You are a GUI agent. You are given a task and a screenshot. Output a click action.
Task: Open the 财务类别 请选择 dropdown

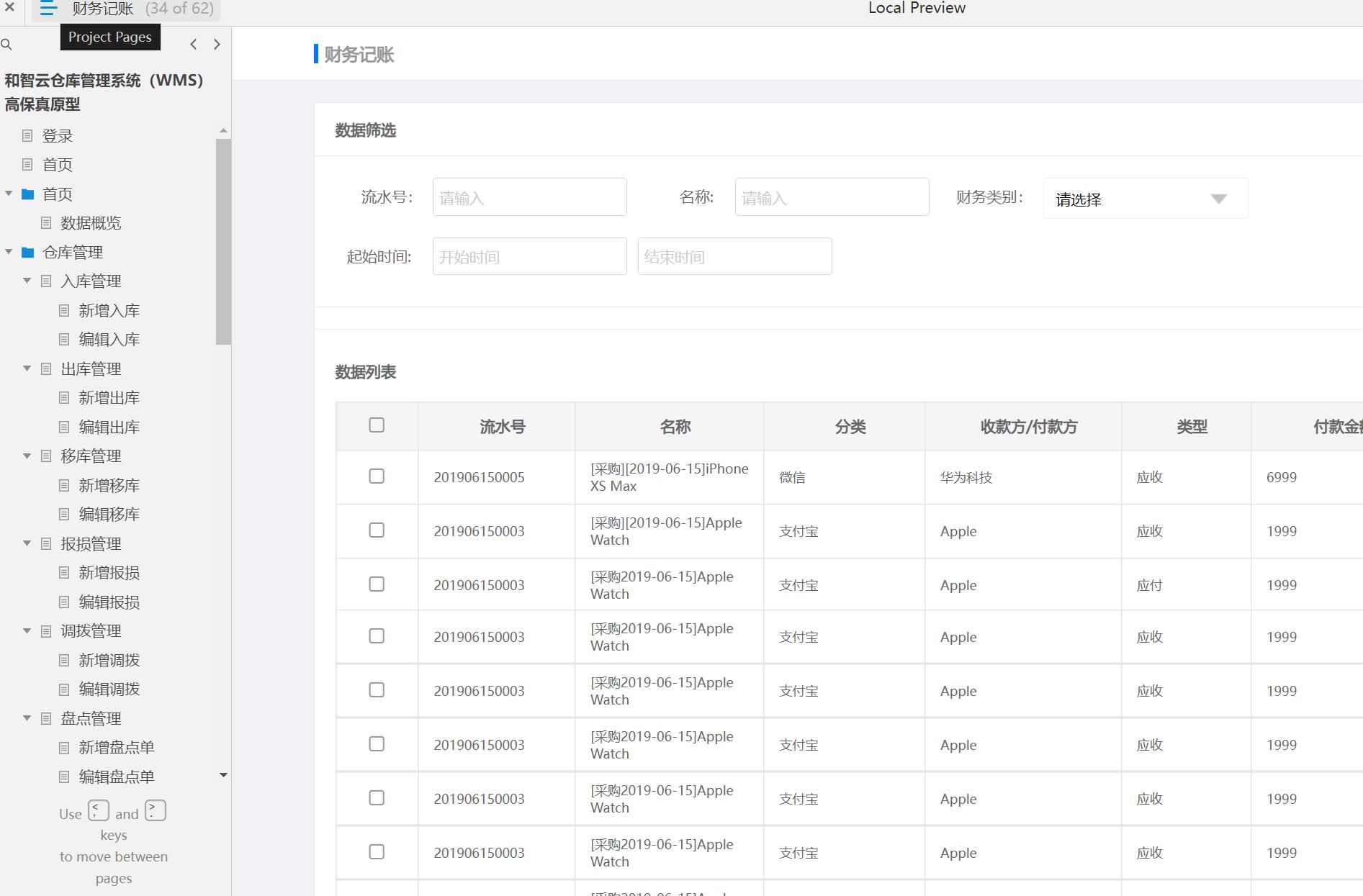coord(1145,199)
